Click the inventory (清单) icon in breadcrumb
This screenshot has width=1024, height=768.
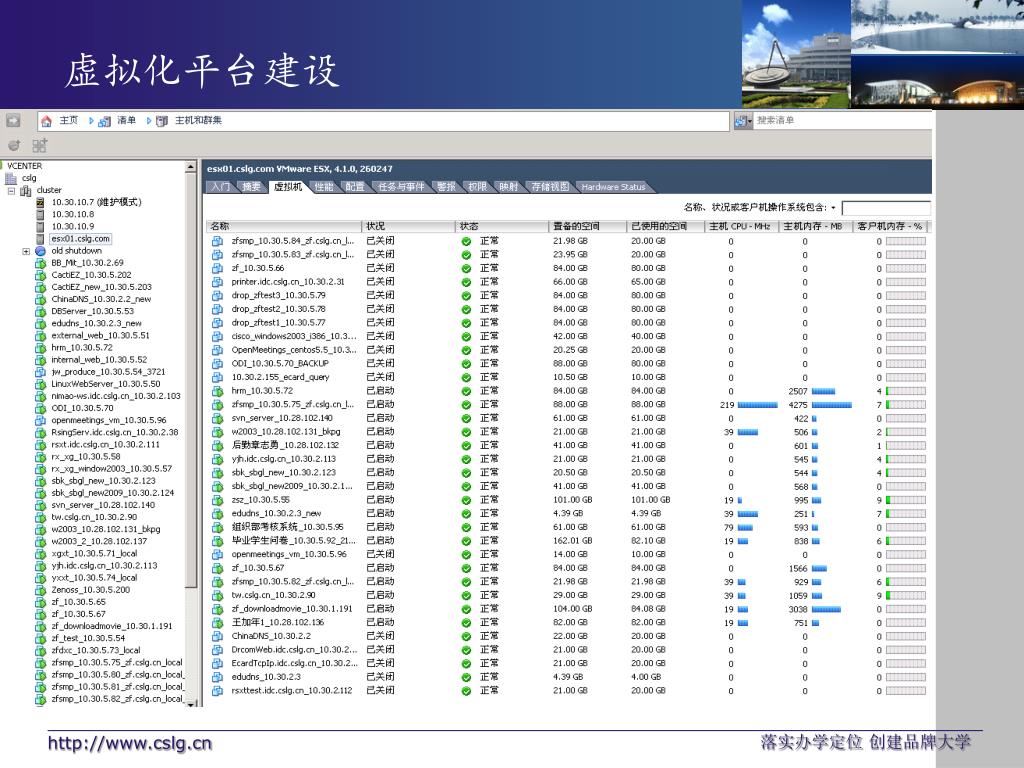104,121
